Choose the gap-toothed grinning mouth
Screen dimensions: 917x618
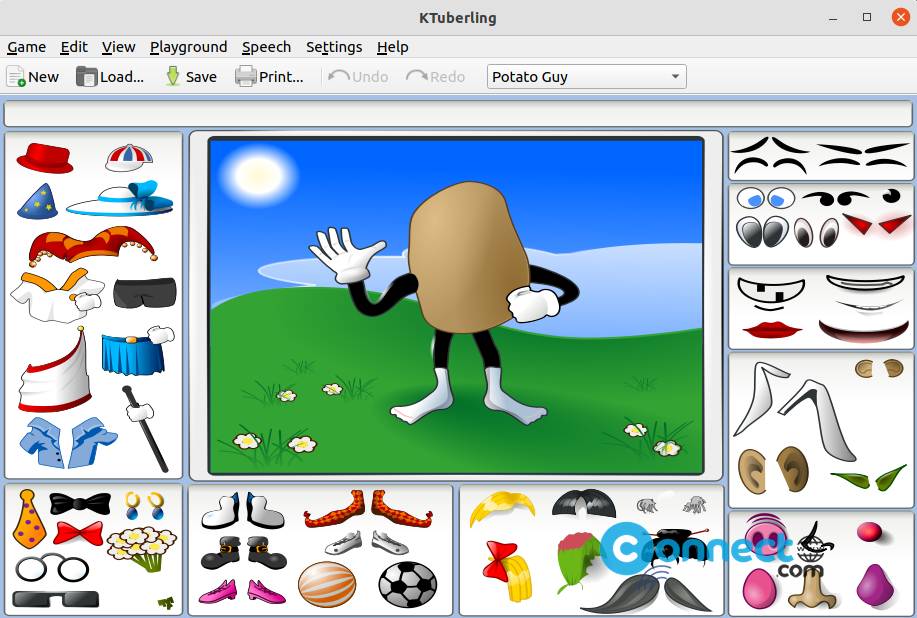[x=771, y=294]
